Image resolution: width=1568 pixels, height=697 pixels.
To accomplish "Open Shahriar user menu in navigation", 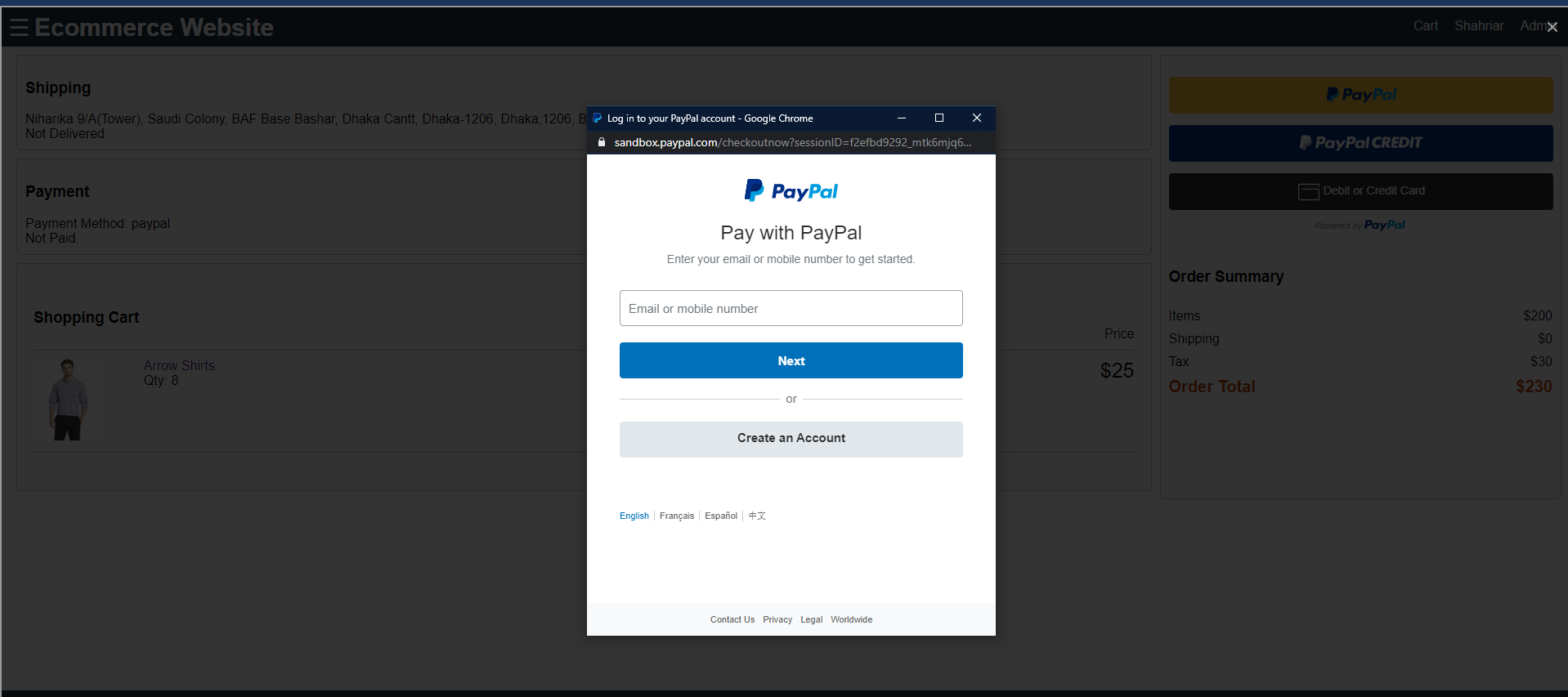I will (1479, 26).
